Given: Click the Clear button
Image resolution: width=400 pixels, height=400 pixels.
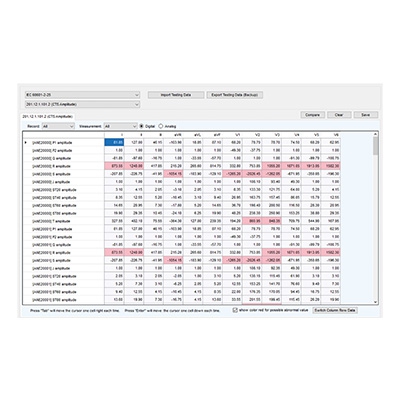Looking at the screenshot, I should coord(339,115).
